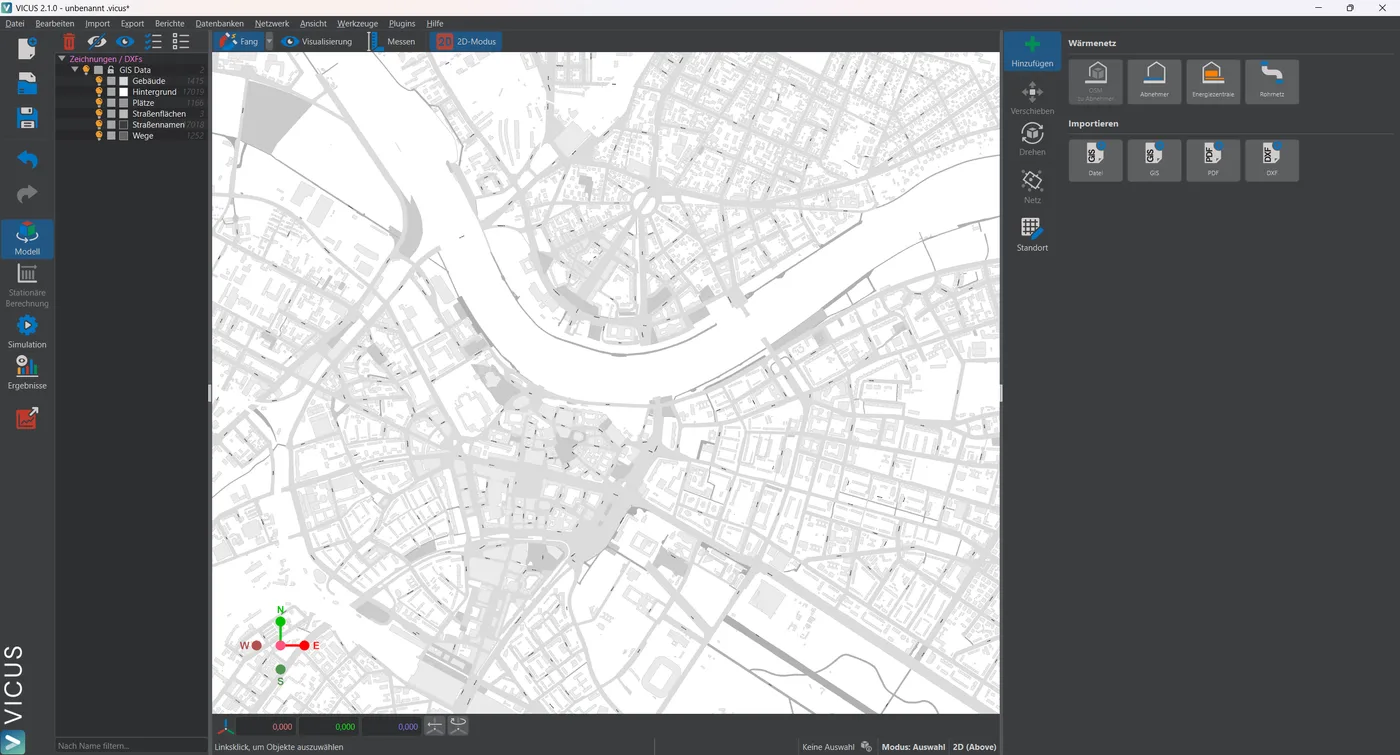Import a DXF drawing file
1400x755 pixels.
pos(1272,160)
